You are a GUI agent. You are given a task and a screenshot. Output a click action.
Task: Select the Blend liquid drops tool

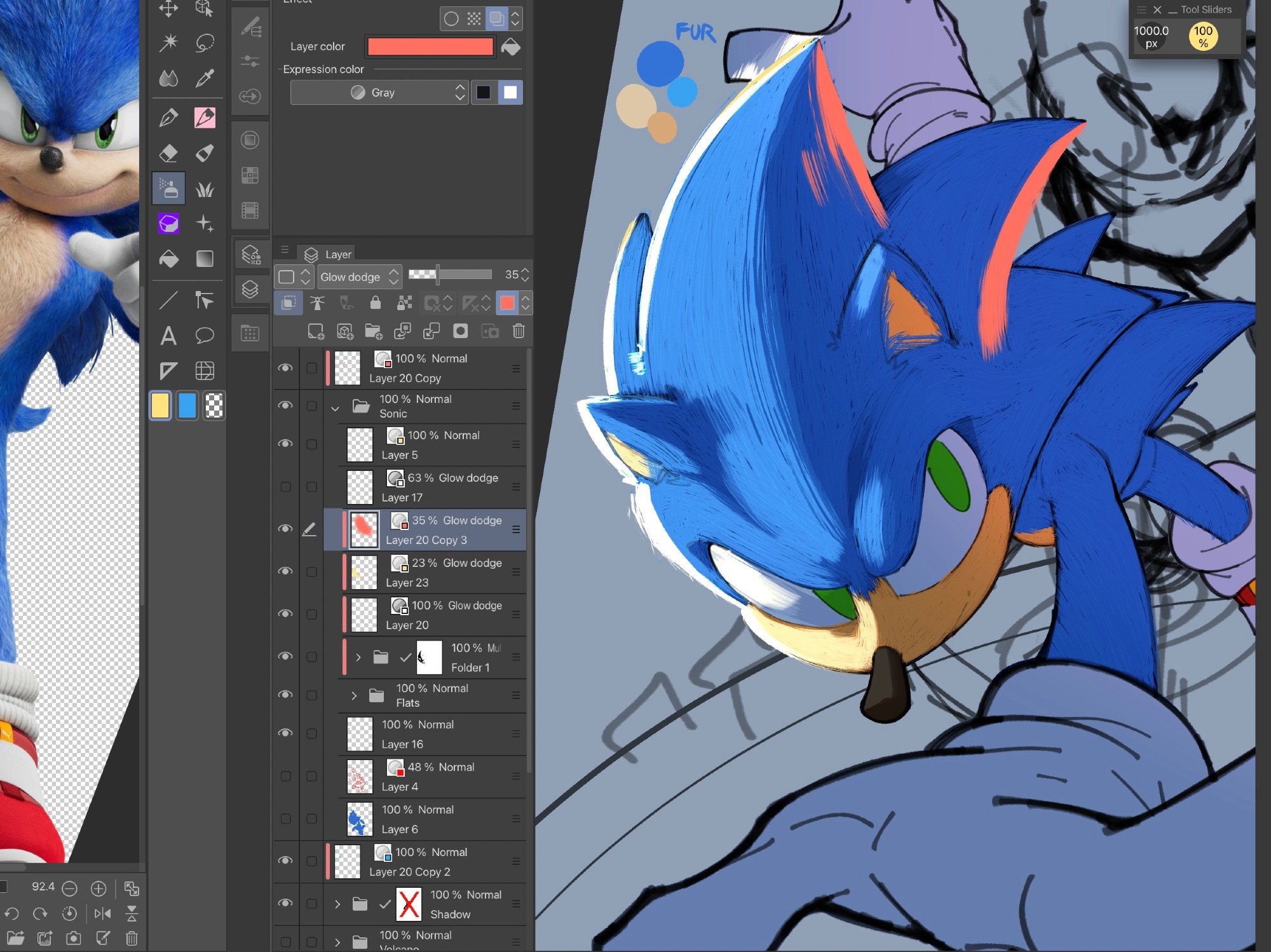(x=168, y=78)
